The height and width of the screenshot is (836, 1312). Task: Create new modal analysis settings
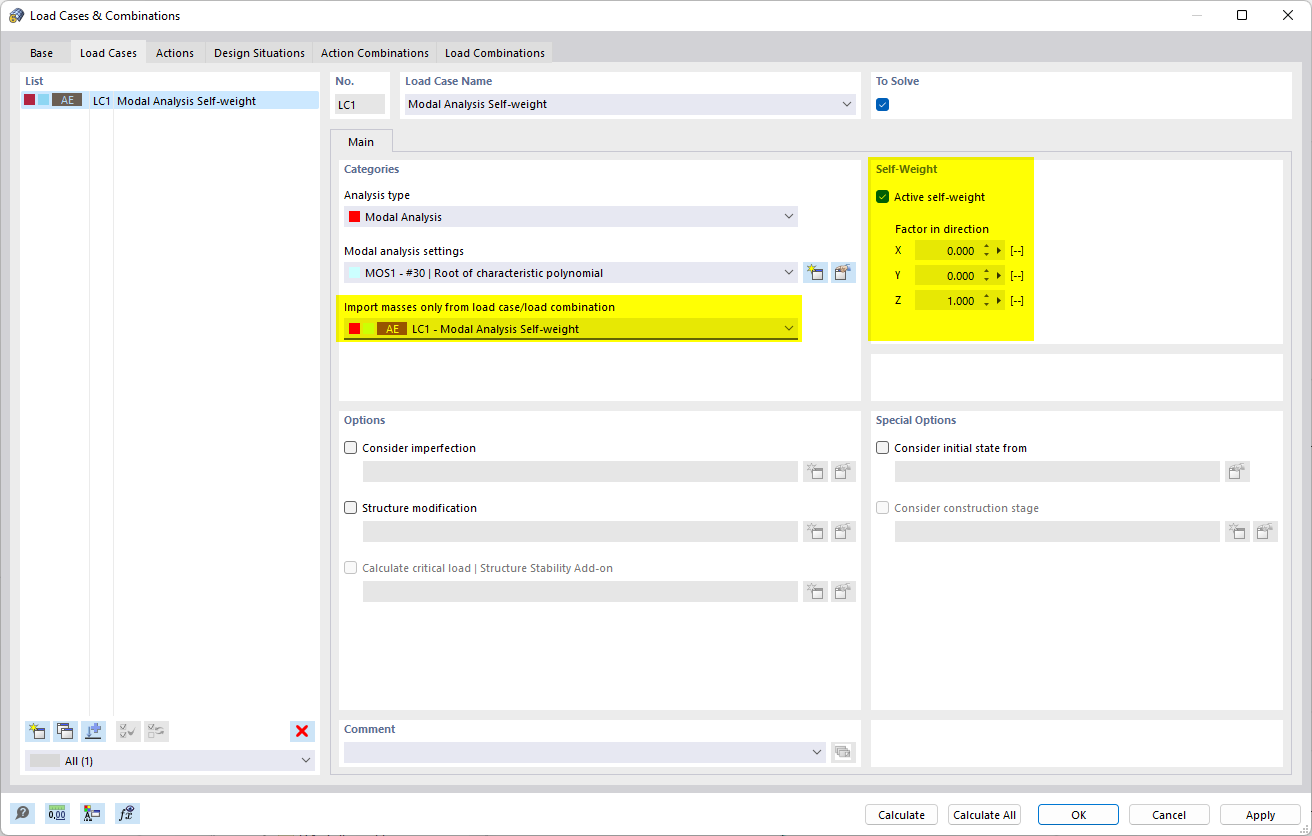click(815, 273)
